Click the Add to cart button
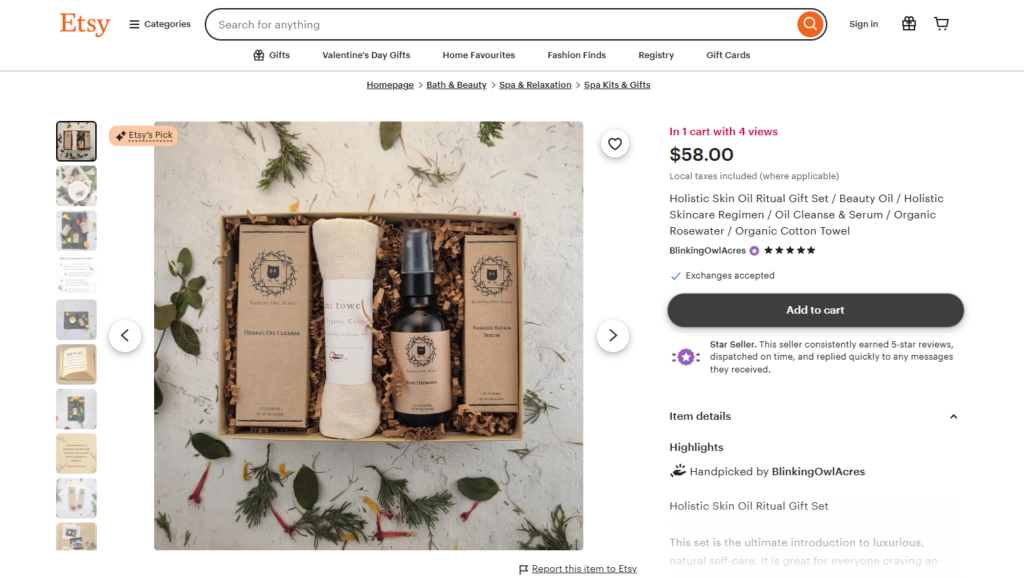The height and width of the screenshot is (578, 1024). coord(815,310)
